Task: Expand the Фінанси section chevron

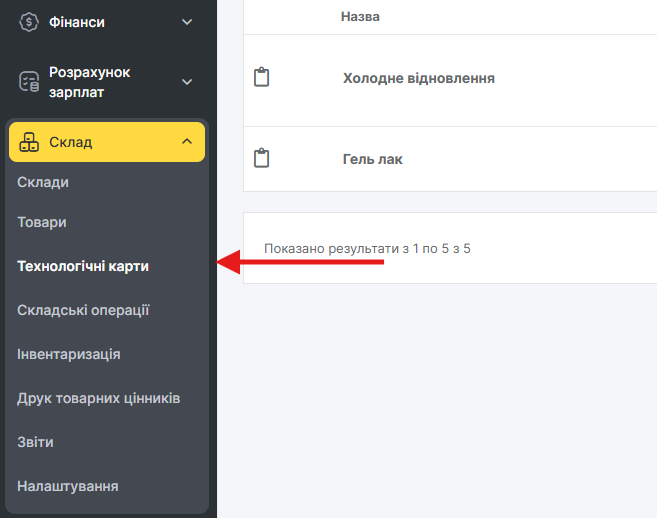Action: coord(186,21)
